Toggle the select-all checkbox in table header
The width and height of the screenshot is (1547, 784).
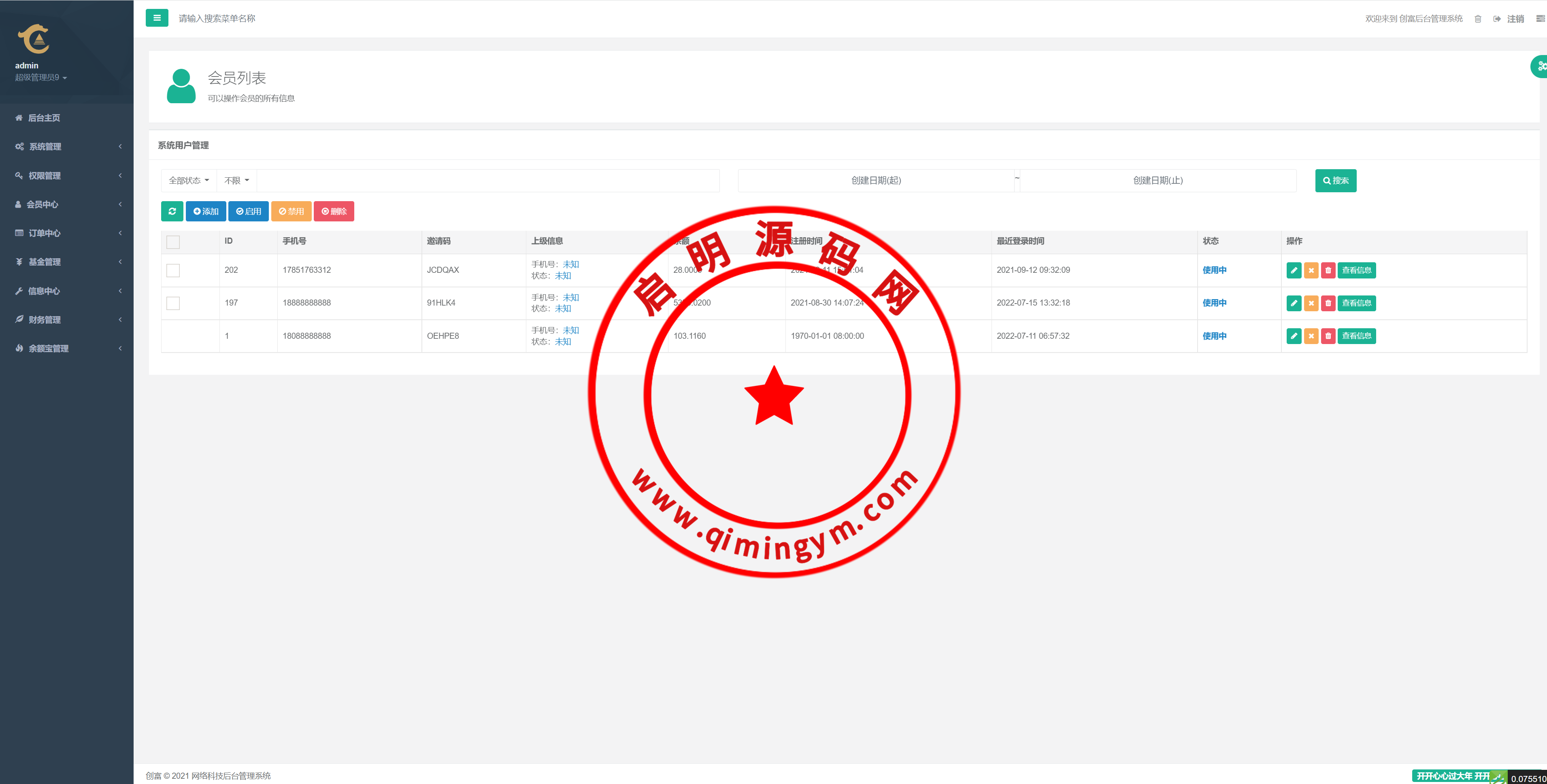click(x=173, y=242)
